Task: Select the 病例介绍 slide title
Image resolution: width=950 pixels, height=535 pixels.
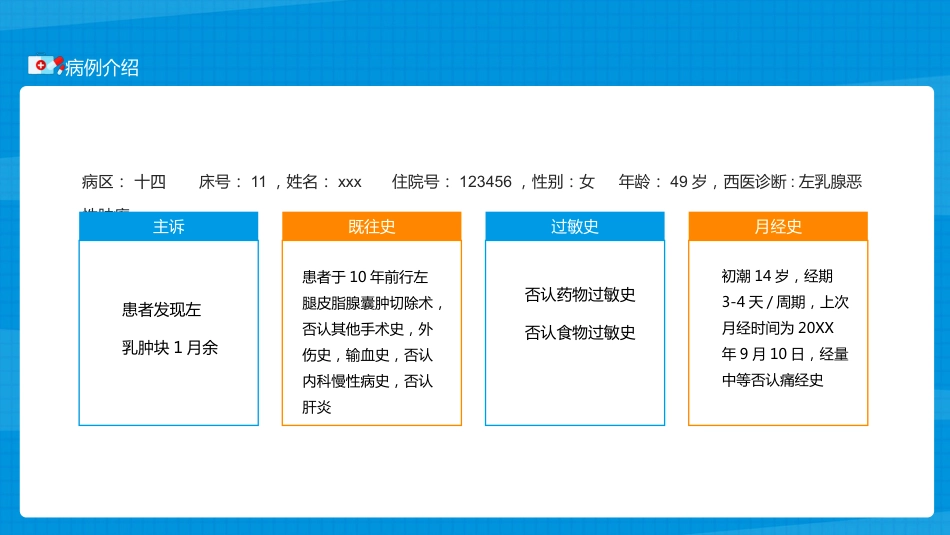Action: (x=102, y=67)
